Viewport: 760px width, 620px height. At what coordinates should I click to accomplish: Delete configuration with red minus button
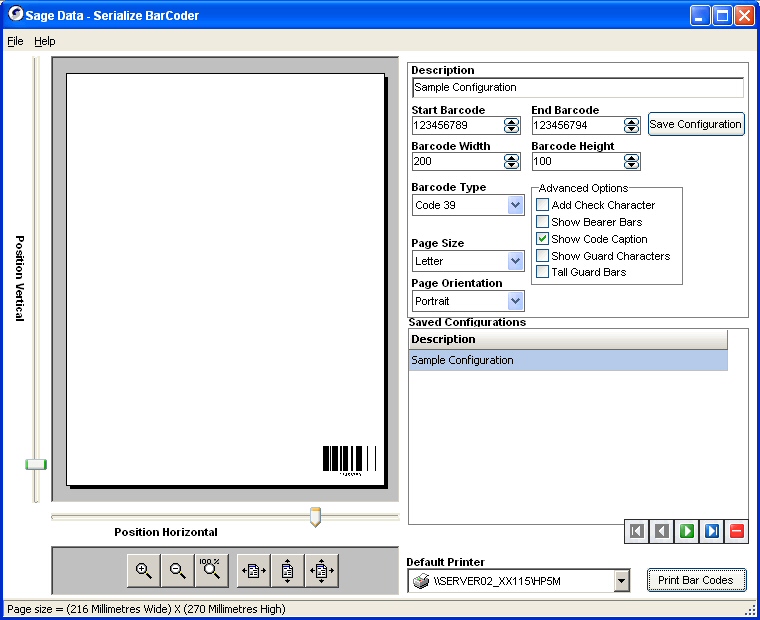[x=737, y=531]
